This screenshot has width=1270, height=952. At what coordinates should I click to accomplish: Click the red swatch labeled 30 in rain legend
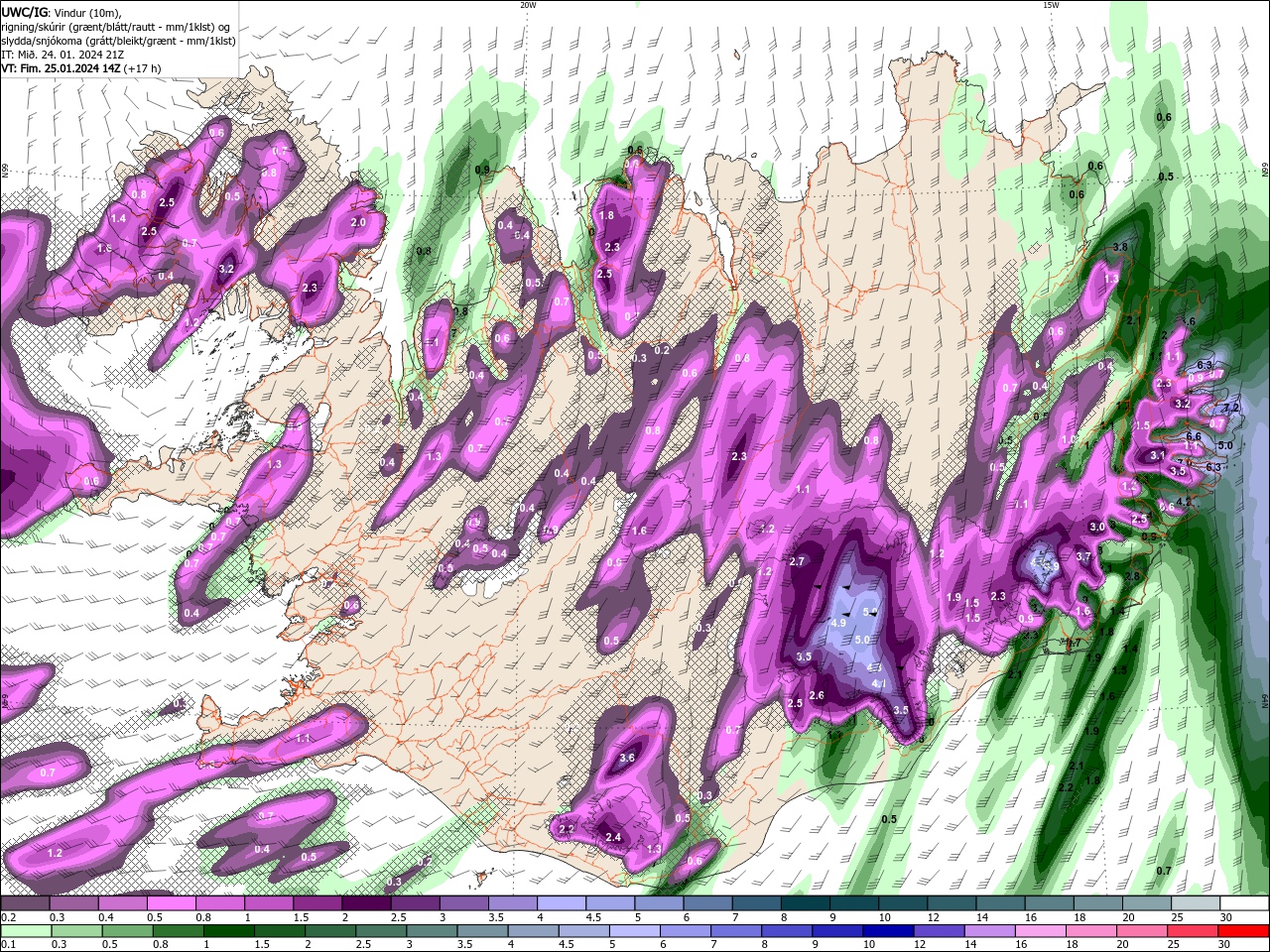coord(1242,931)
